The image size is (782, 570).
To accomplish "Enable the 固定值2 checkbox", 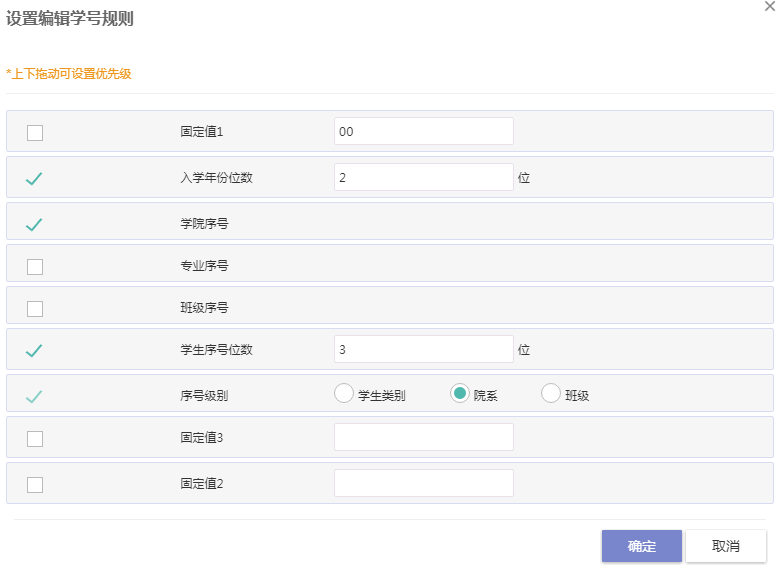I will [35, 484].
